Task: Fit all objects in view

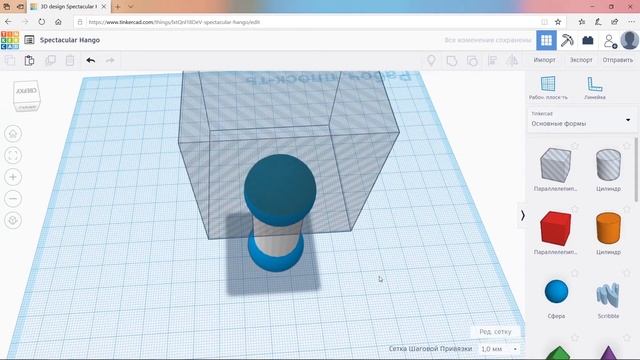Action: click(13, 155)
